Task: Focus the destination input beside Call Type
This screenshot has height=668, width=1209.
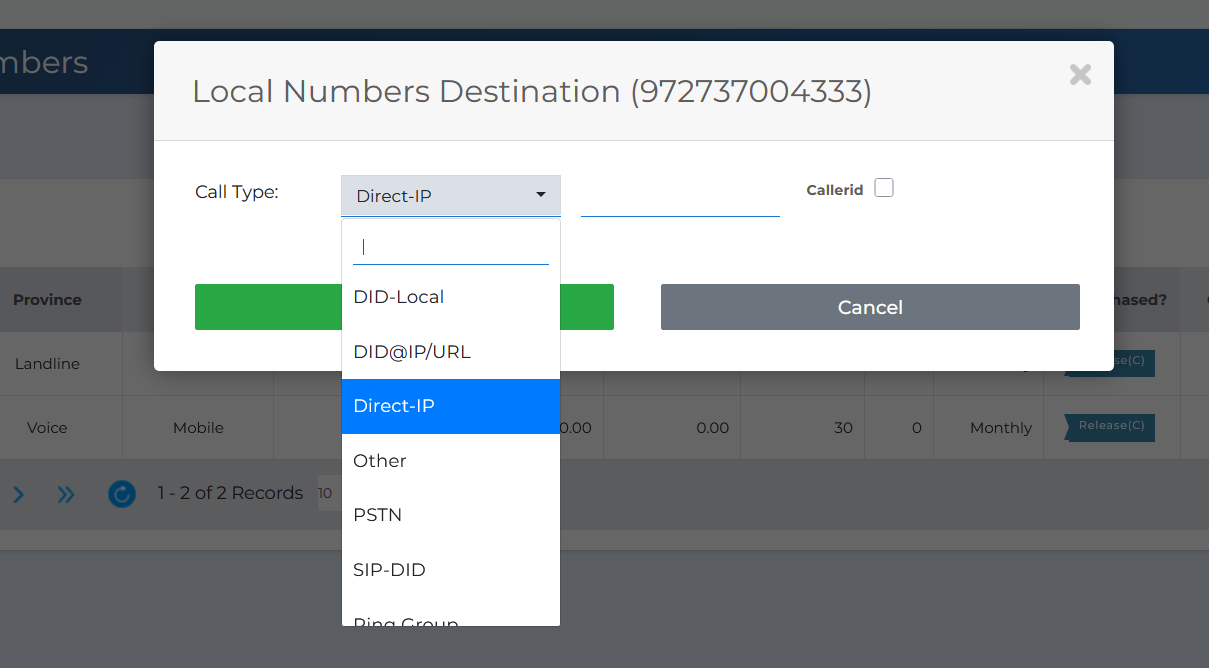Action: point(680,196)
